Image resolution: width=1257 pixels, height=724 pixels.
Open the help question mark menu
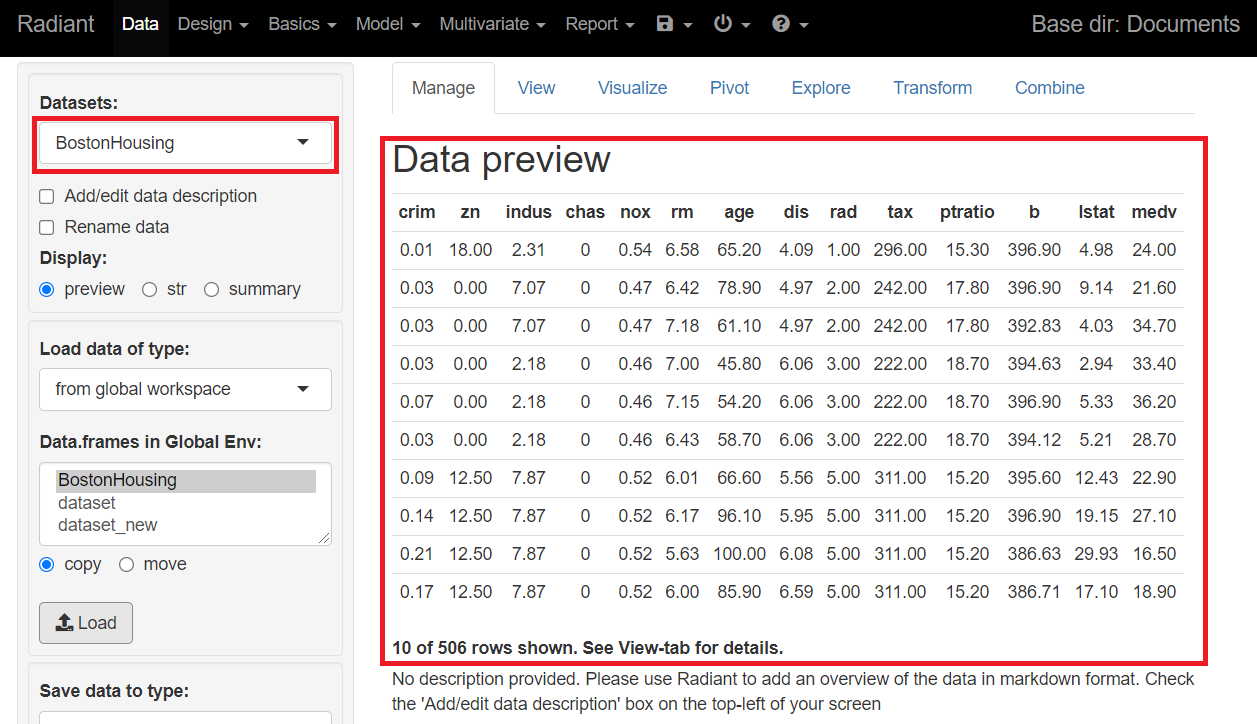(789, 24)
